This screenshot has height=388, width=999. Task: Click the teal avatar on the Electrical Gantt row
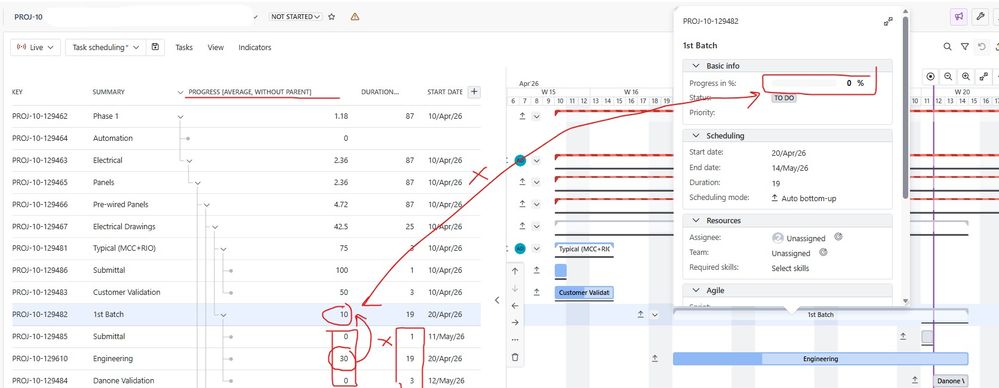tap(520, 160)
